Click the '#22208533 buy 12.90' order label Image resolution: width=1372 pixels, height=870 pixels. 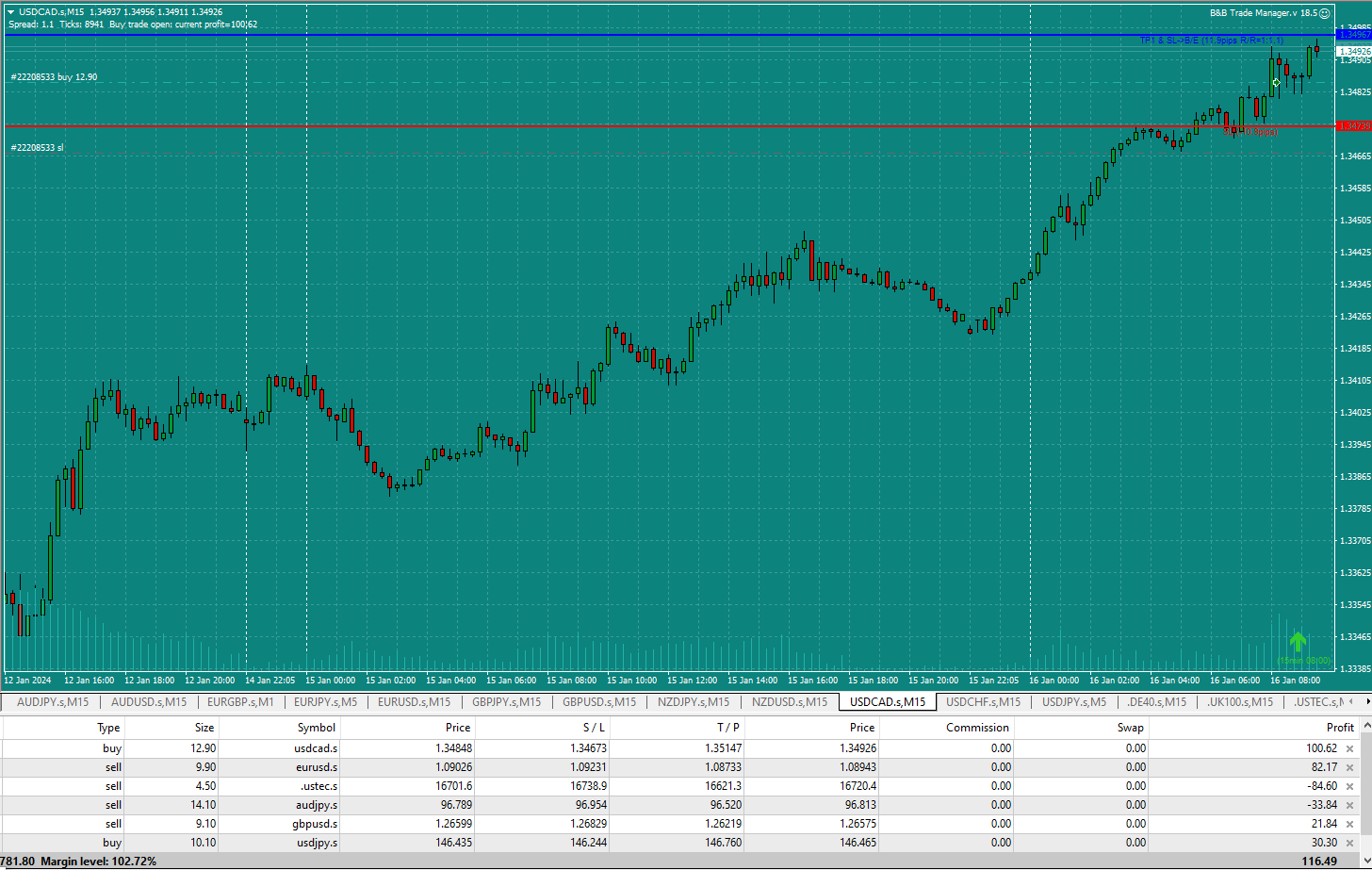54,77
